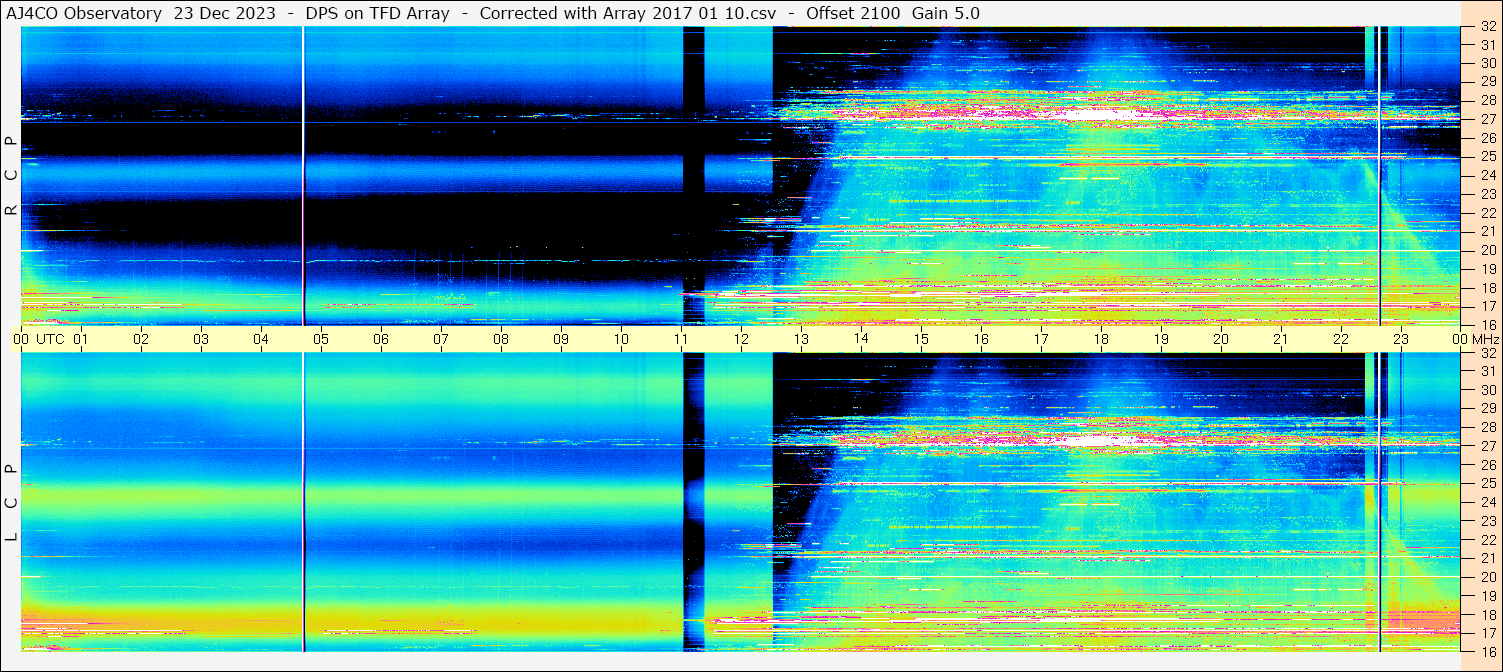Click the 00 hour marker beside UTC
This screenshot has height=672, width=1503.
(x=21, y=339)
